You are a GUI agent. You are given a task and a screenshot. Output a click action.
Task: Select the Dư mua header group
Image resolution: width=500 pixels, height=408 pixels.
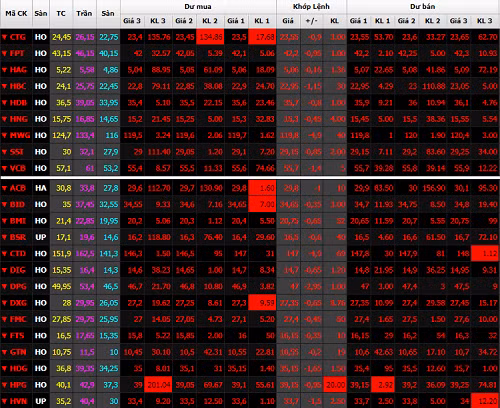click(x=198, y=7)
